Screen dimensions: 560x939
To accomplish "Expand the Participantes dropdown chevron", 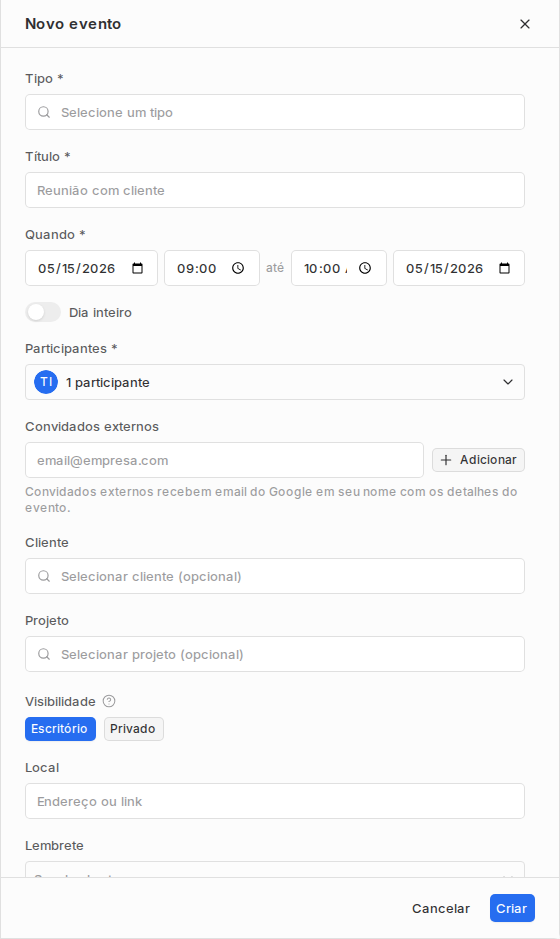I will (508, 382).
